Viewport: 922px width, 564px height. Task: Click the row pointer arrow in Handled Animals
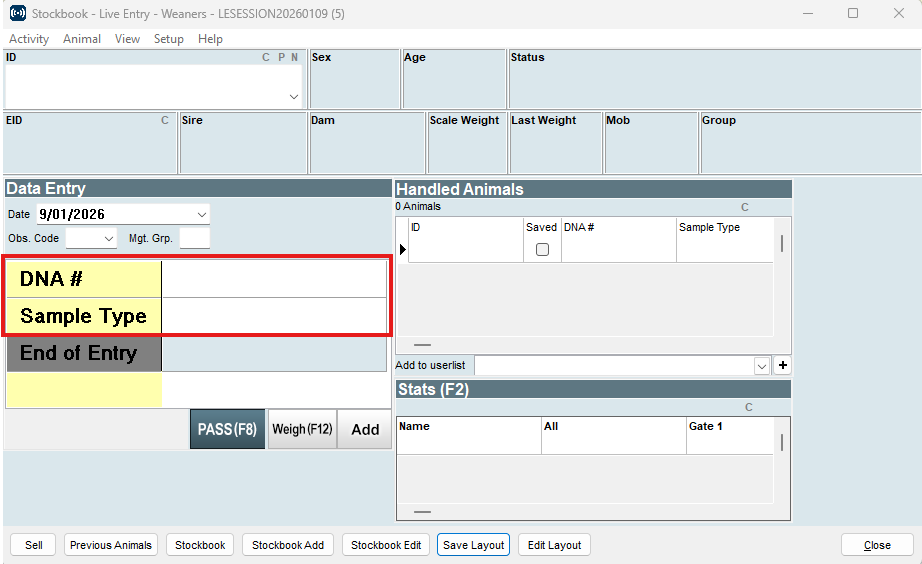(x=403, y=249)
